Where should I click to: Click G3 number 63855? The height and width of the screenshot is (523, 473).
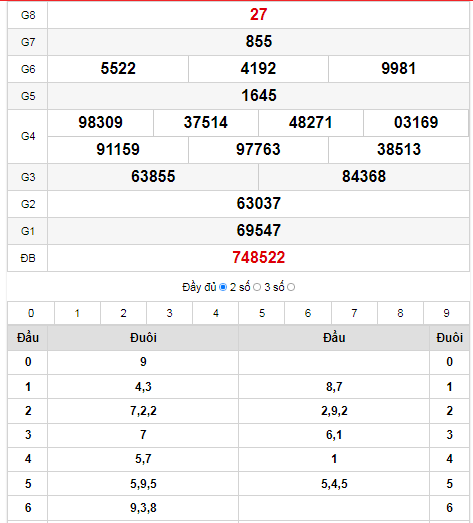(153, 176)
